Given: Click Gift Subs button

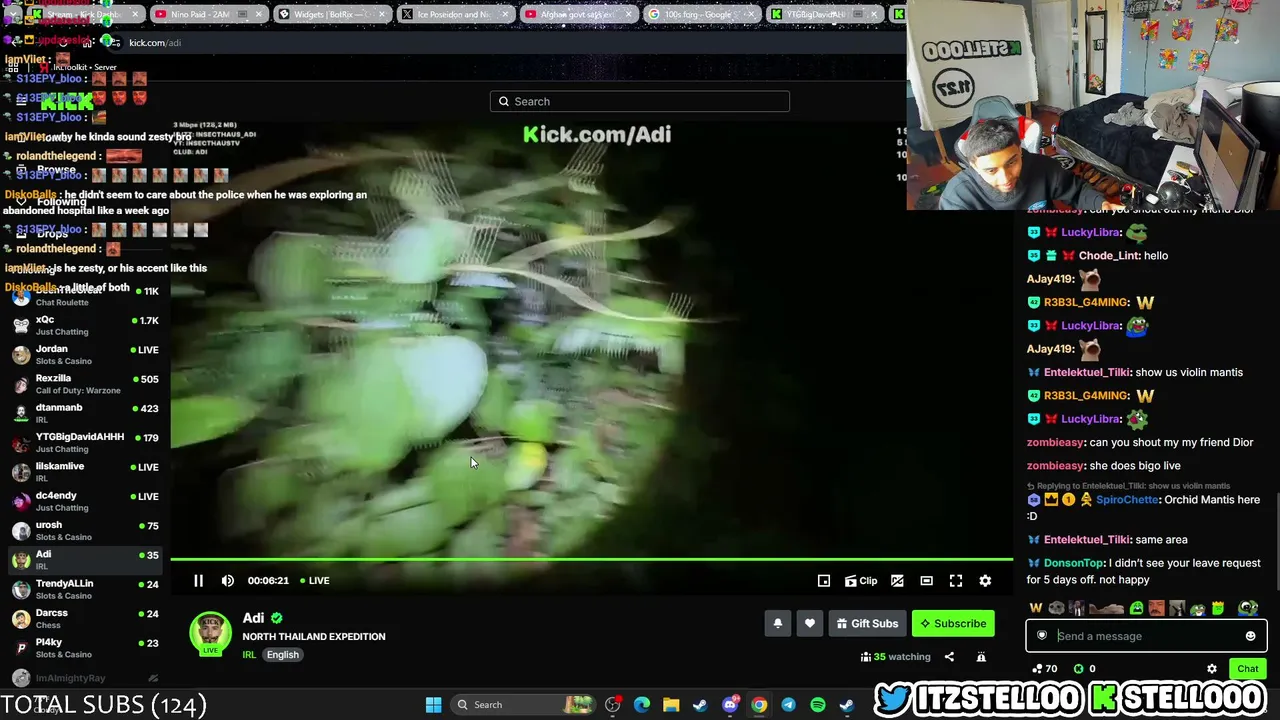Looking at the screenshot, I should [x=867, y=623].
